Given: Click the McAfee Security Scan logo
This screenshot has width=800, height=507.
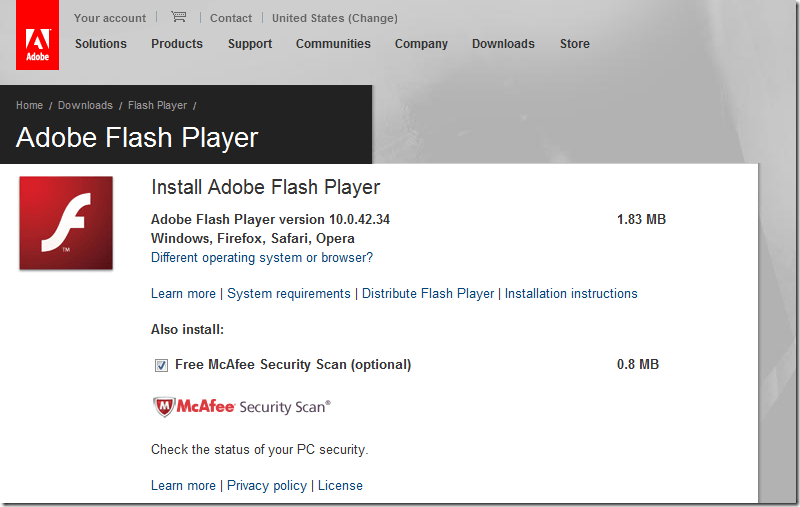Looking at the screenshot, I should click(x=242, y=407).
